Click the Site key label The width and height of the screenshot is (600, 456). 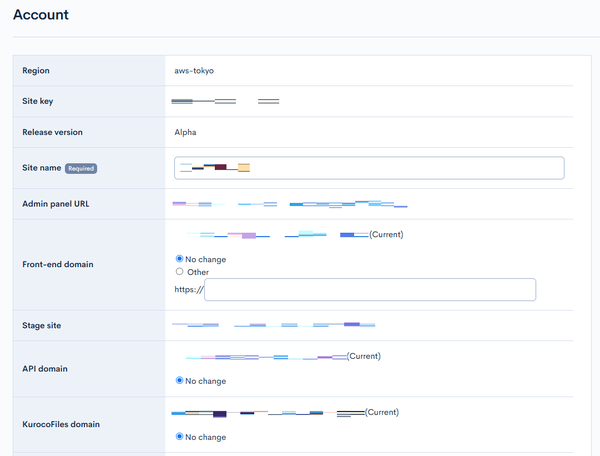pyautogui.click(x=38, y=101)
